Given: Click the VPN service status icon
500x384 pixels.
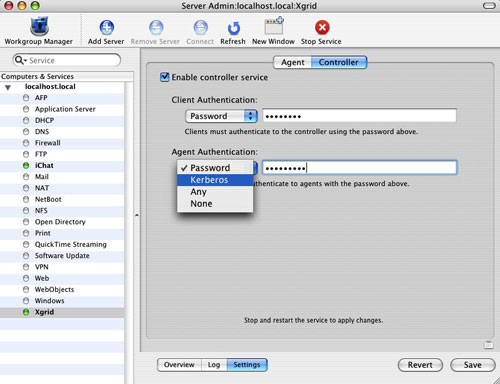Looking at the screenshot, I should point(26,267).
